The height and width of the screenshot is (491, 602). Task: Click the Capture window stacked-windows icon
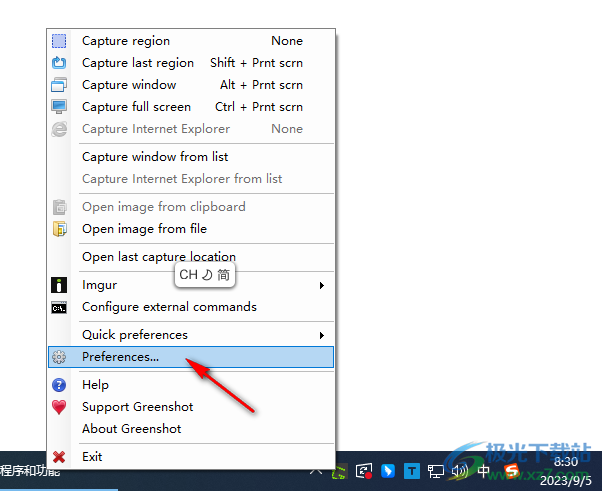[59, 85]
